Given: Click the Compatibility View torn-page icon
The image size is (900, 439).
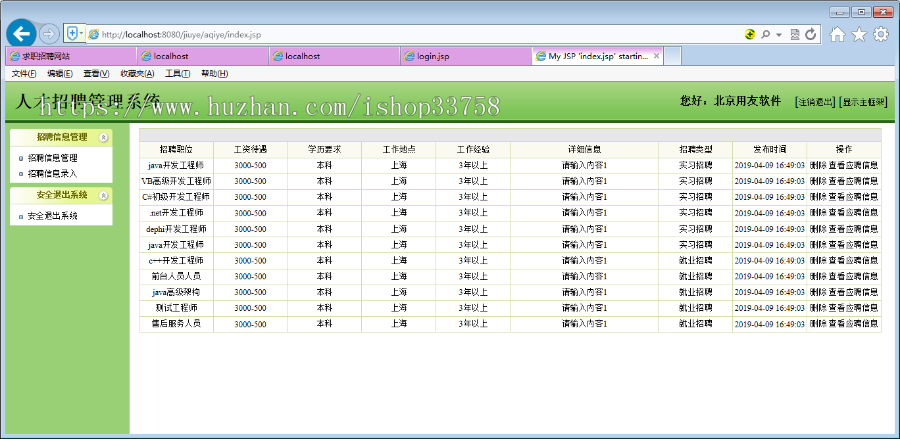Looking at the screenshot, I should 795,34.
